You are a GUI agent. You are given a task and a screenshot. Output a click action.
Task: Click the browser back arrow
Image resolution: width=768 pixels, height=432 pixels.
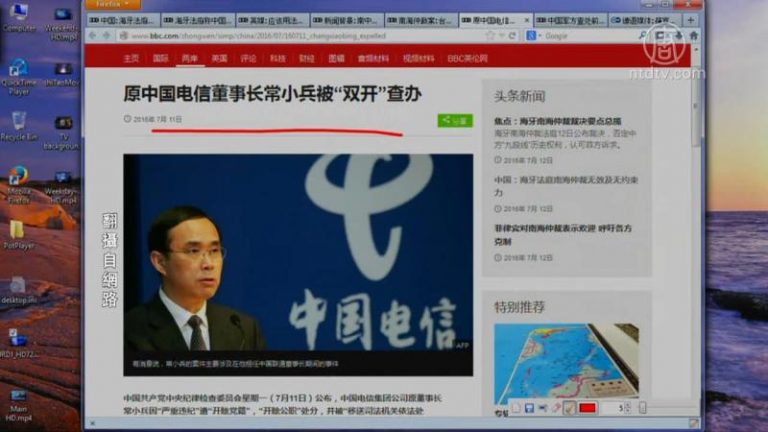pyautogui.click(x=93, y=36)
